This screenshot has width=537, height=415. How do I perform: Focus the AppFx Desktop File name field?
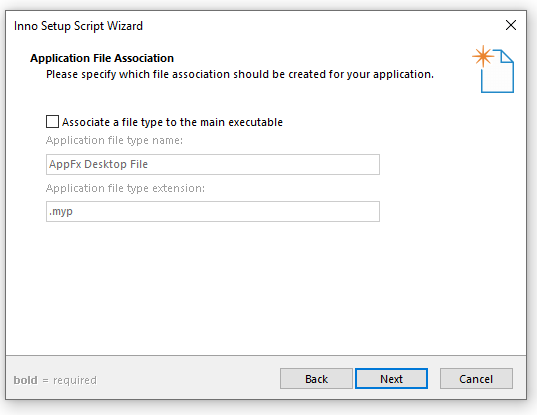(213, 164)
